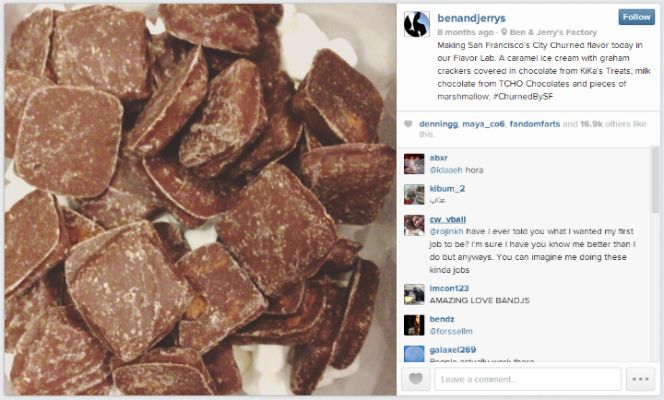The width and height of the screenshot is (664, 400).
Task: Click the heart like button beside comment box
Action: pos(415,379)
